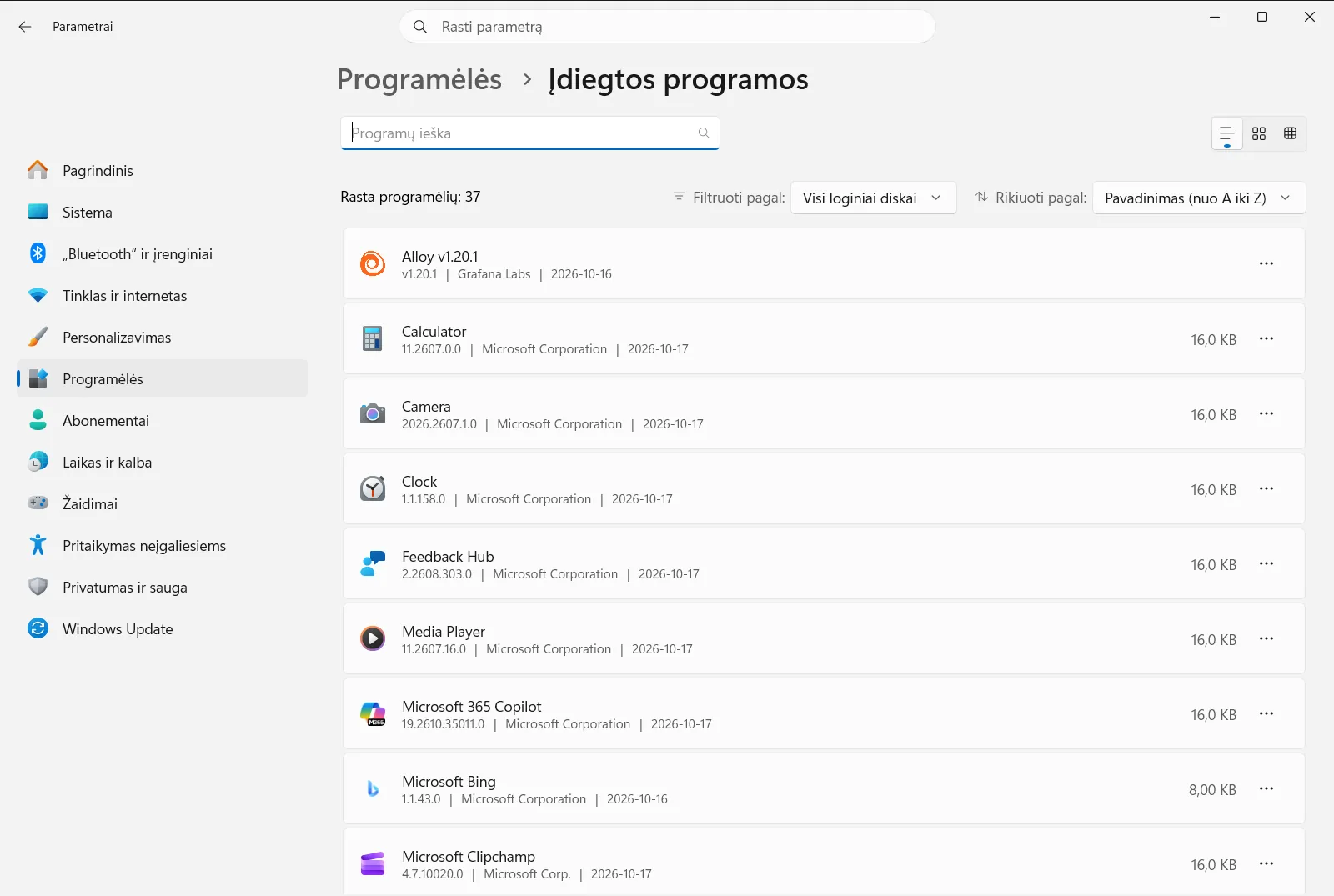Screen dimensions: 1334x896
Task: Open Abonementai section
Action: (163, 420)
